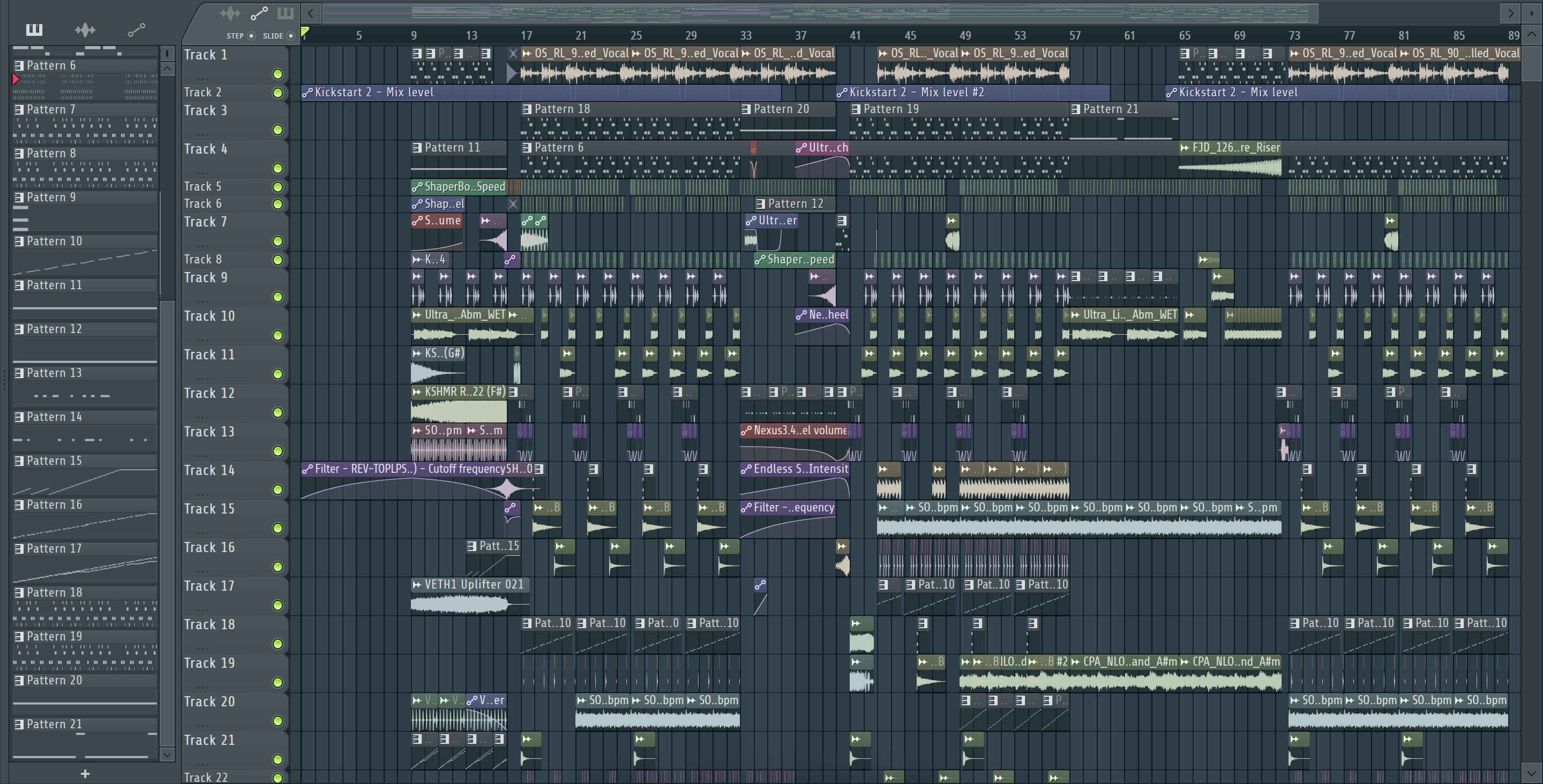This screenshot has height=784, width=1543.
Task: Jump to bar 65 on the timeline ruler
Action: (x=1185, y=35)
